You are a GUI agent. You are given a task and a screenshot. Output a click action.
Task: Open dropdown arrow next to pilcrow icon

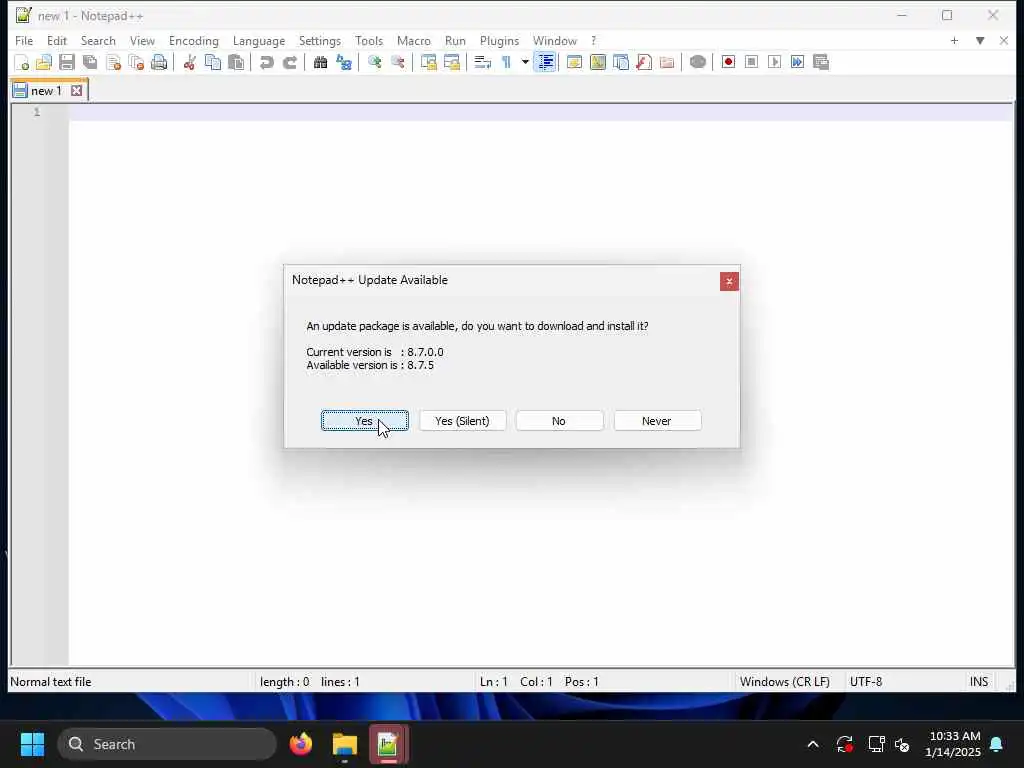(x=524, y=62)
